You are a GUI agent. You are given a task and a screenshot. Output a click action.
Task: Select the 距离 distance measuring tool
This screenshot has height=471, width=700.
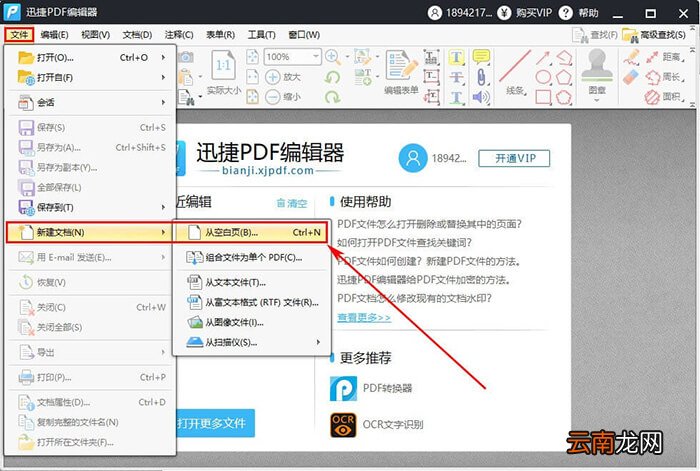point(665,57)
